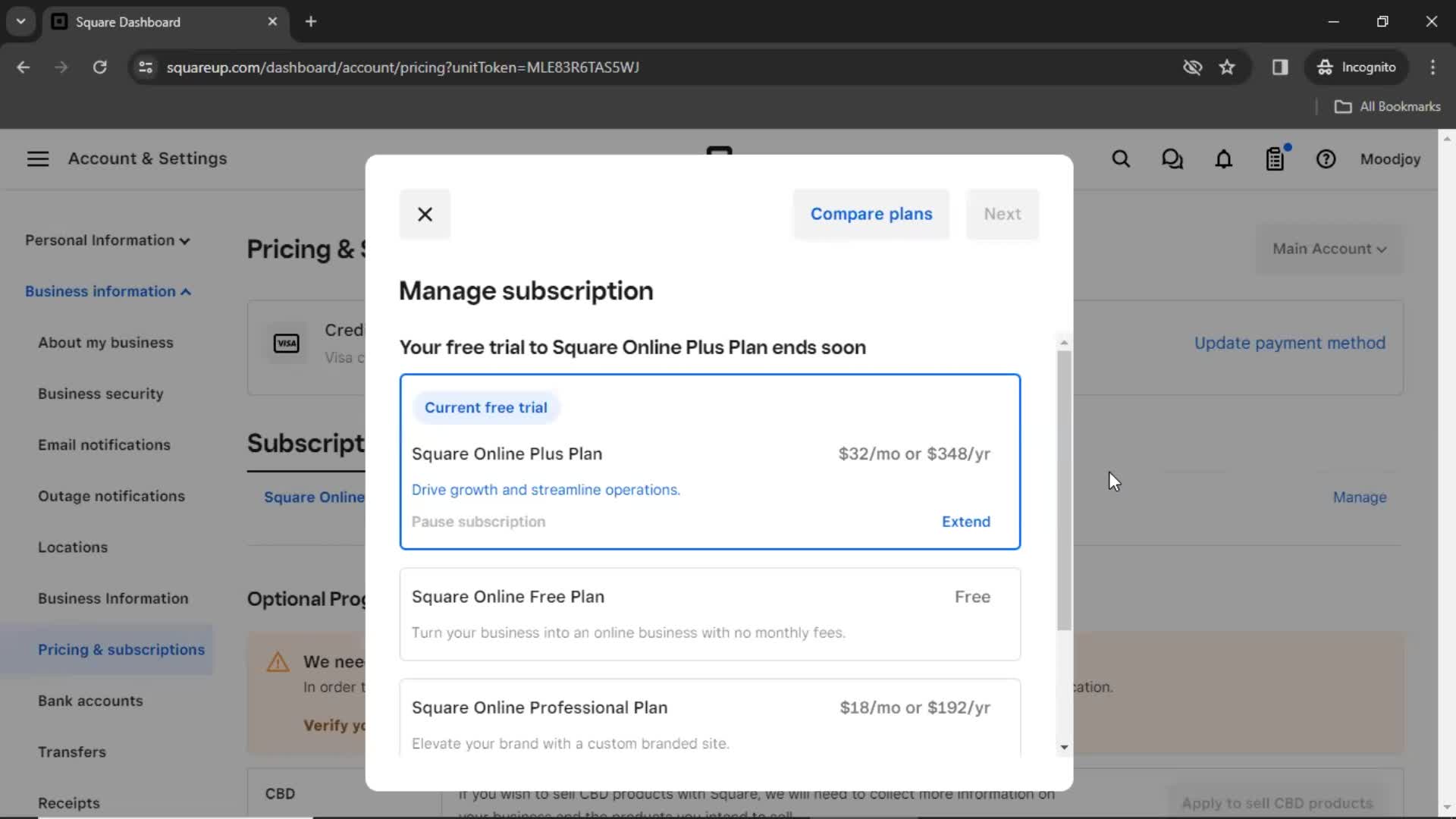Screen dimensions: 1456x819
Task: Open the hamburger navigation menu
Action: point(38,158)
